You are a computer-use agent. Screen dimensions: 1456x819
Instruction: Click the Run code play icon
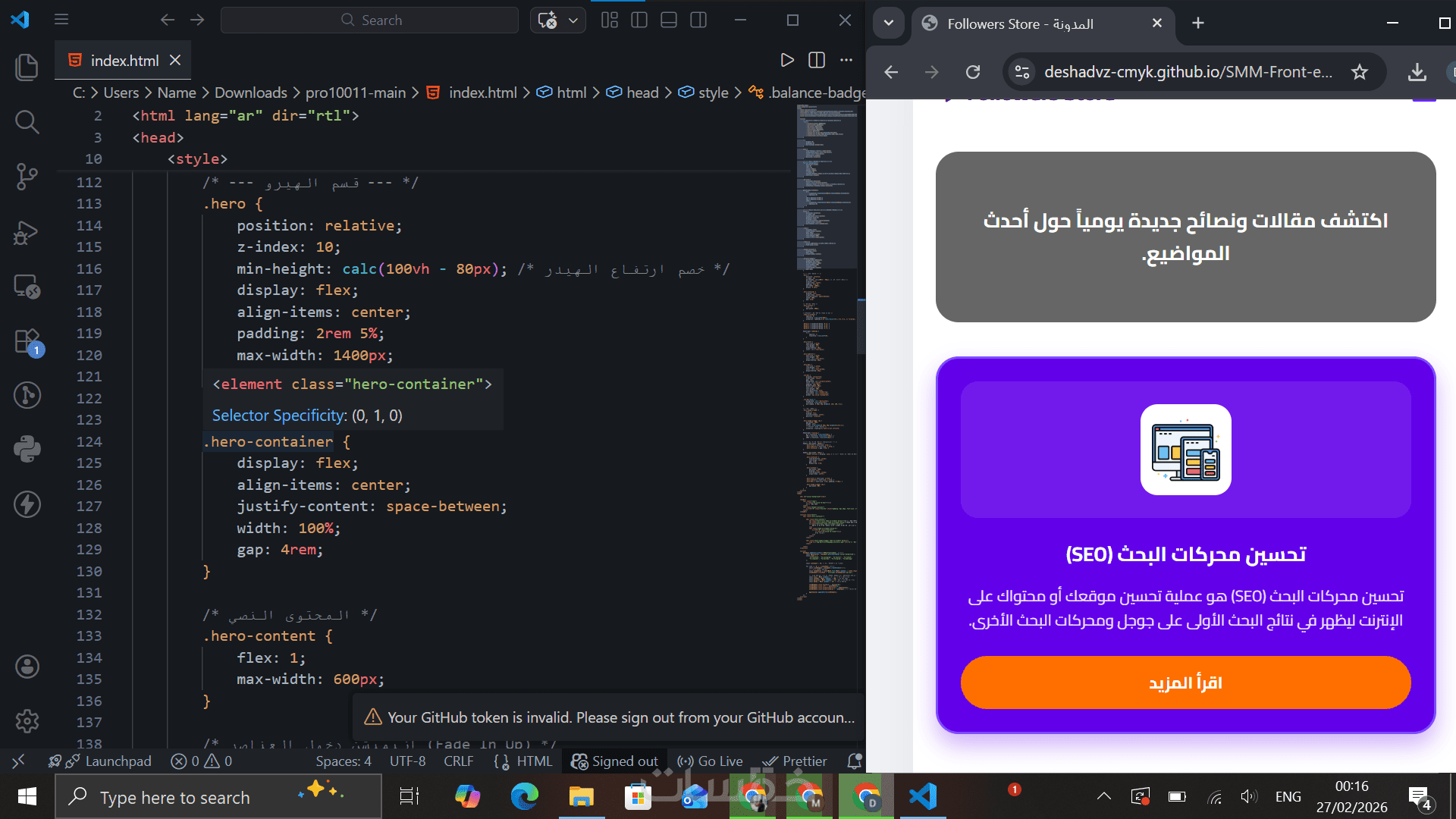pyautogui.click(x=787, y=60)
